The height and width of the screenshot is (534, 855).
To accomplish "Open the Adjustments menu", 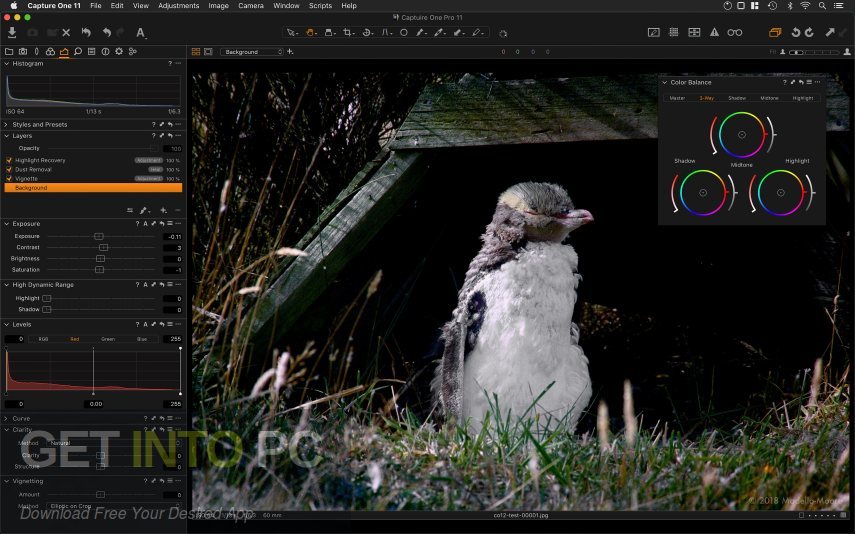I will (x=178, y=5).
